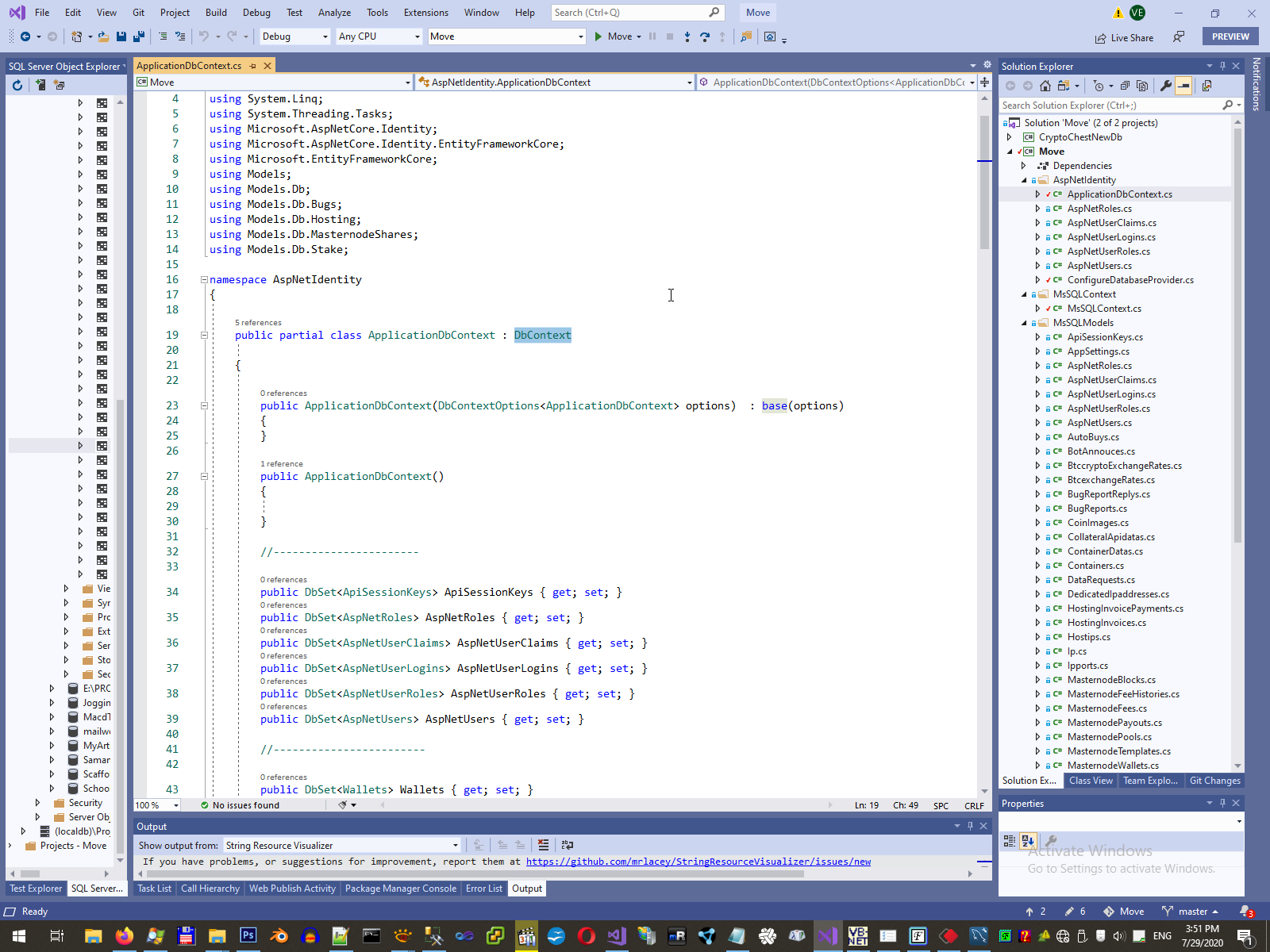The height and width of the screenshot is (952, 1270).
Task: Open the Extensions menu
Action: (425, 13)
